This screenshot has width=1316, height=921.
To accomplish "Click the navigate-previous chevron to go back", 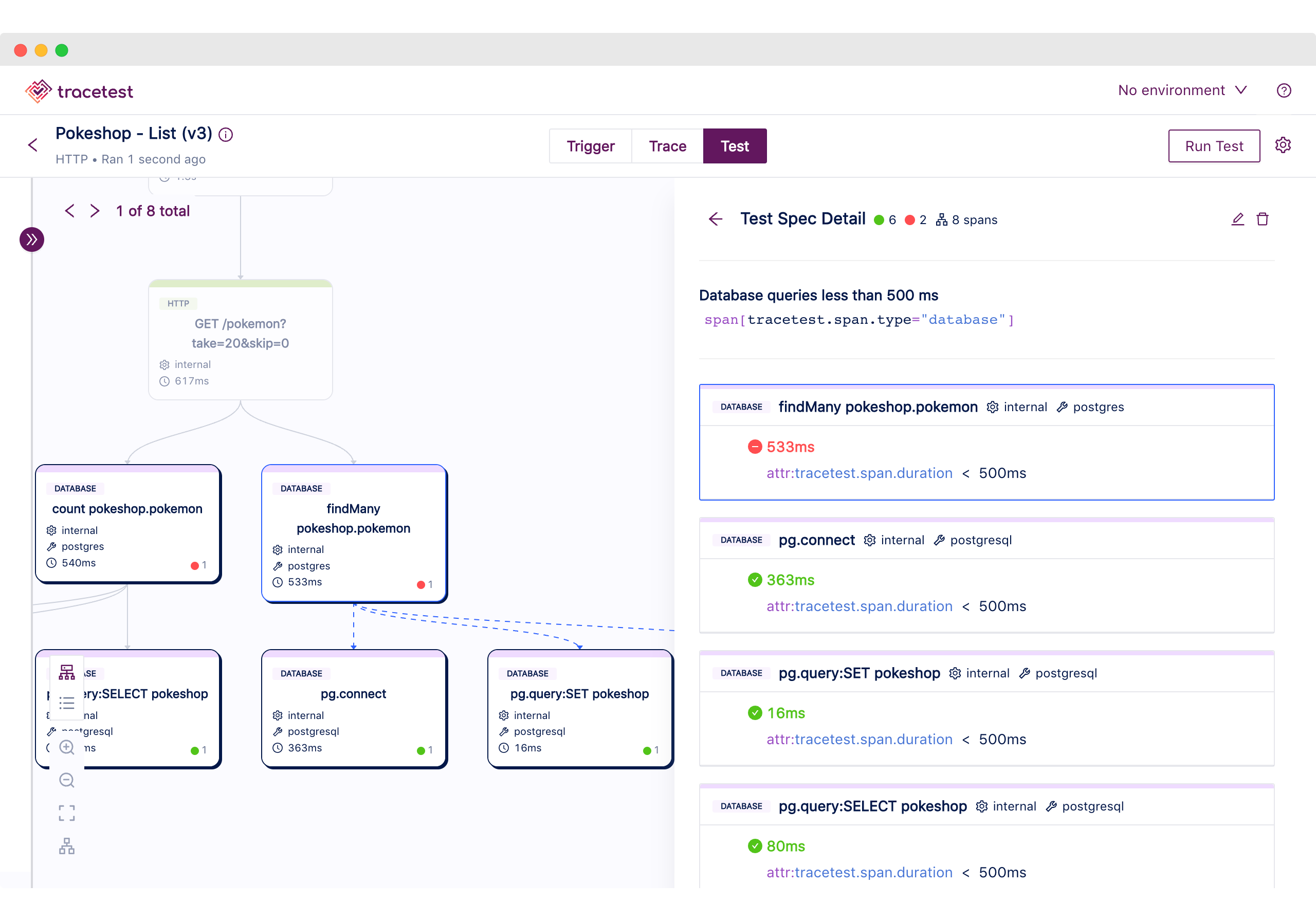I will click(69, 210).
